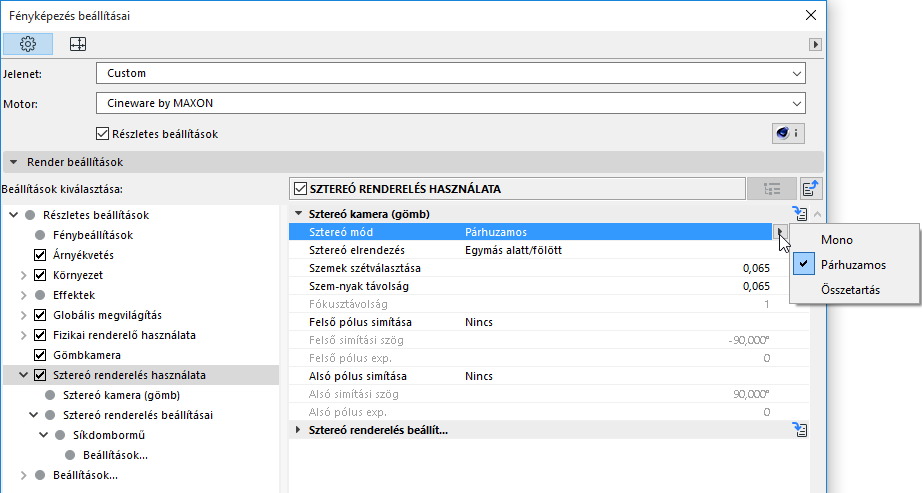Click the scroll up arrow of settings panel
The width and height of the screenshot is (922, 493).
pos(817,214)
